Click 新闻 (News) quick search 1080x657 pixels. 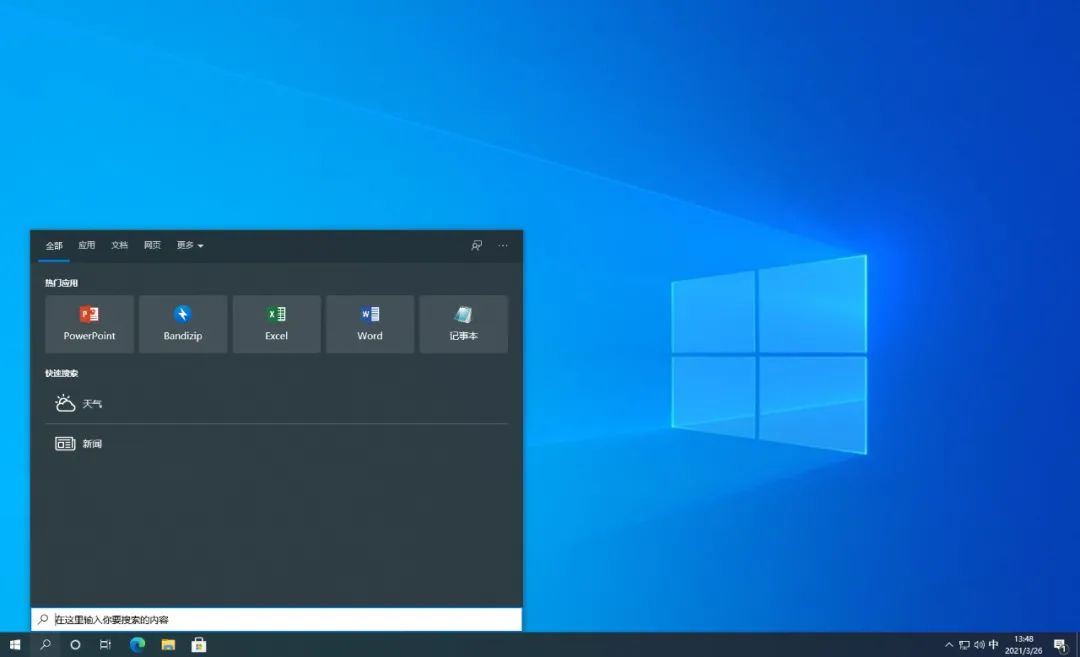tap(91, 443)
